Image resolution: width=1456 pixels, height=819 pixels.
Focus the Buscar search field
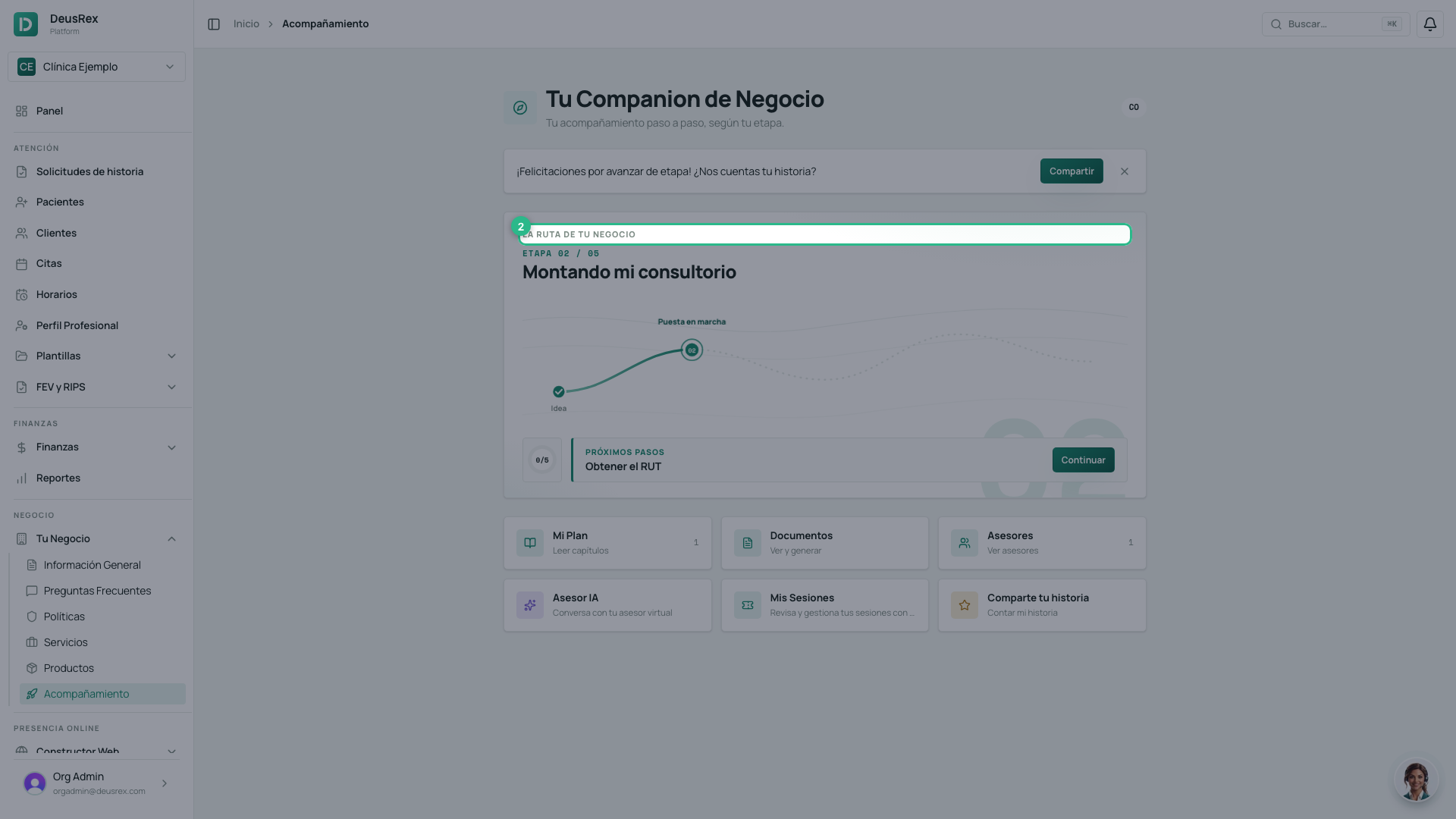(1335, 24)
